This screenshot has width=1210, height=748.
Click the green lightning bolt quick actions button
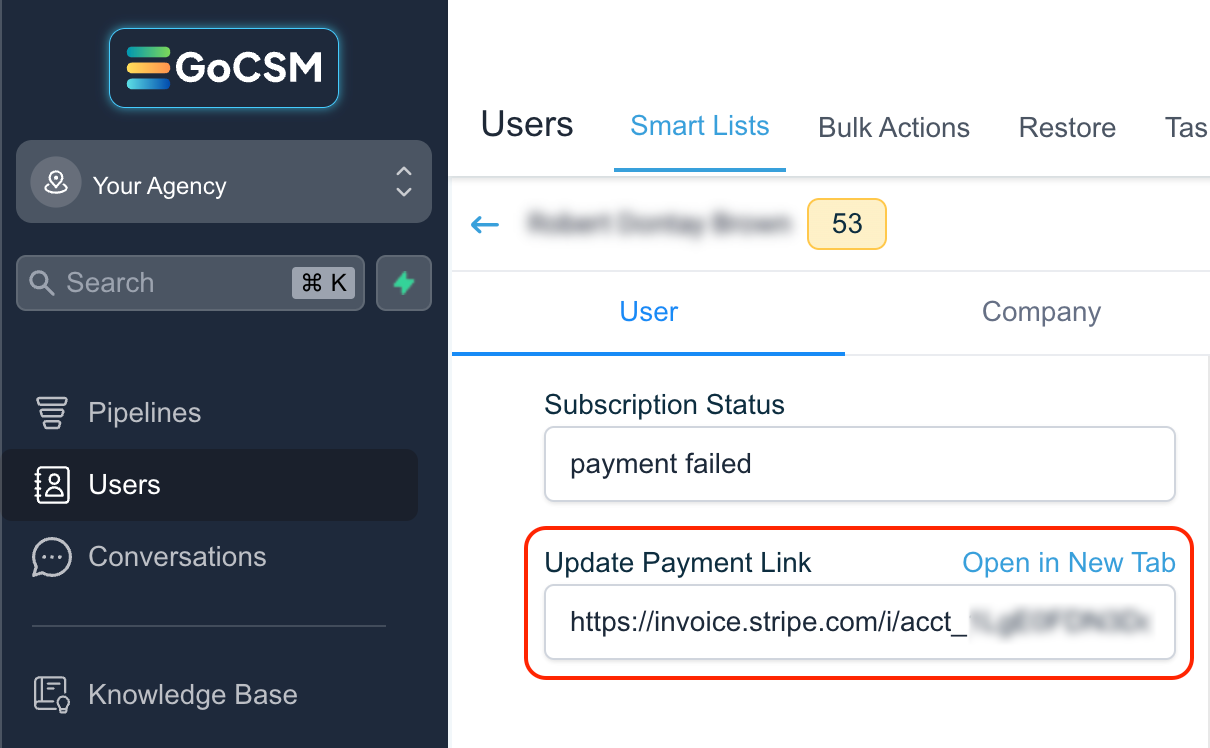point(404,283)
